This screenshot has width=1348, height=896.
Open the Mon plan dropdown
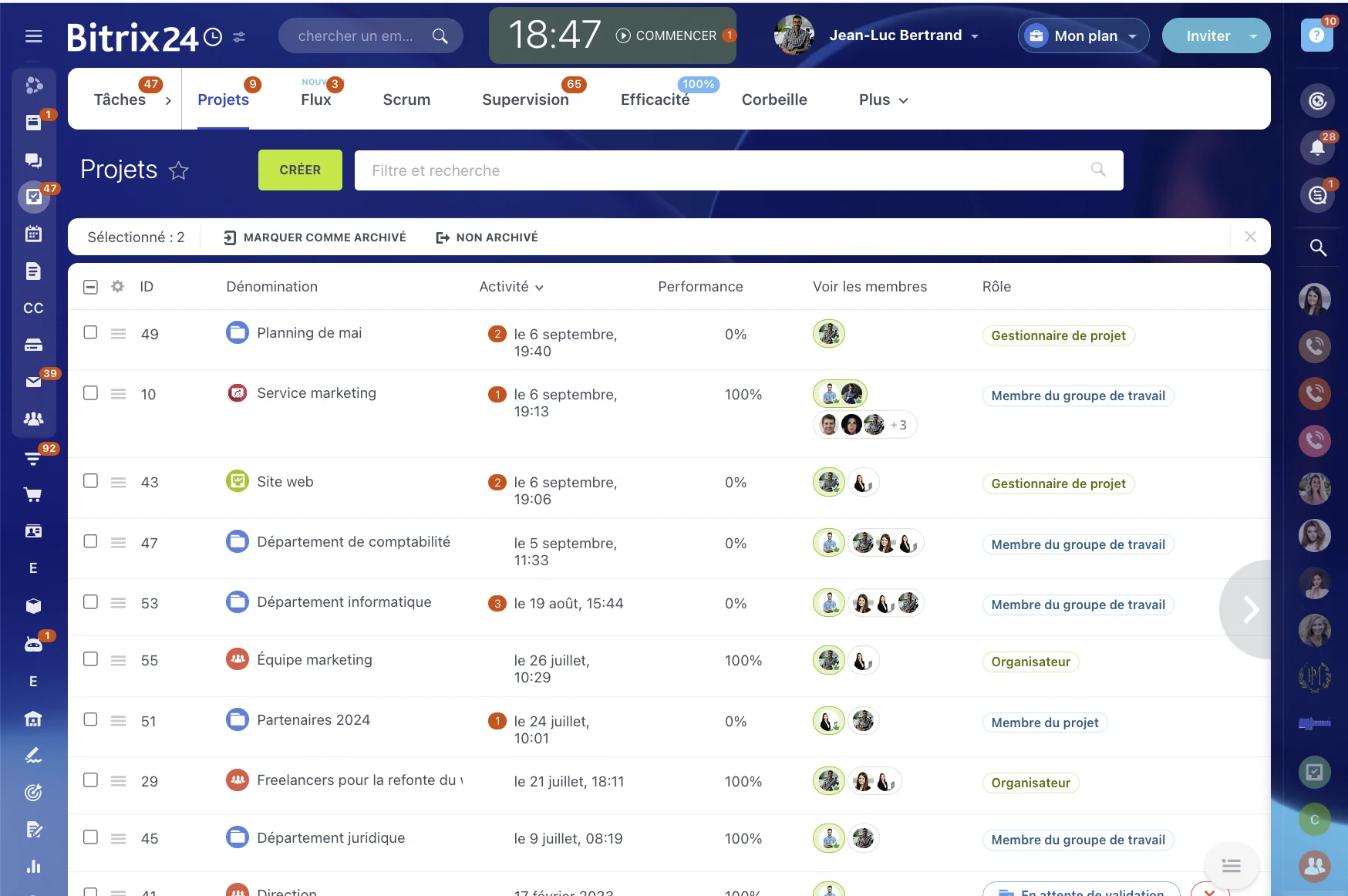1083,36
